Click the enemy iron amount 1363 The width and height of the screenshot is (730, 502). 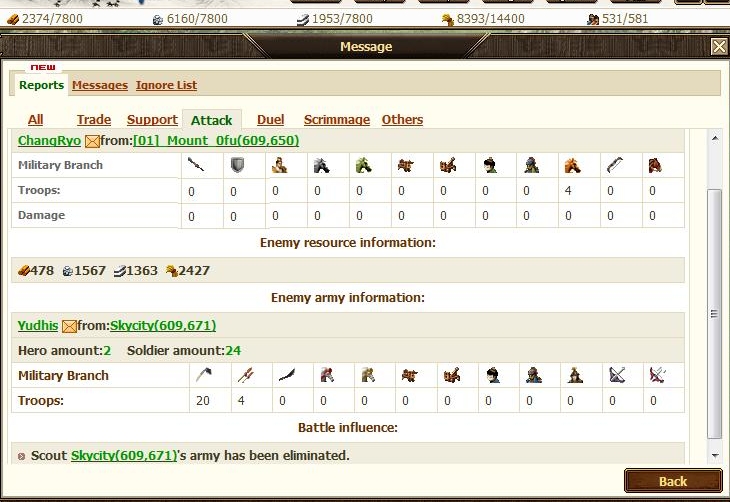pyautogui.click(x=142, y=271)
